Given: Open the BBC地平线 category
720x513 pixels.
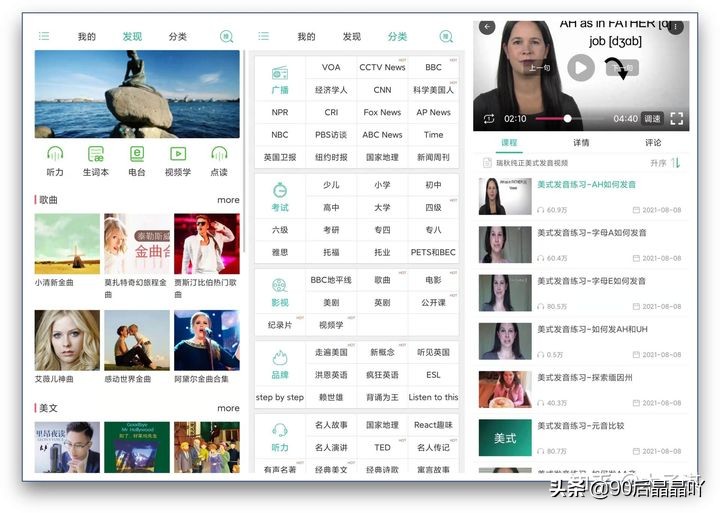Looking at the screenshot, I should click(331, 280).
